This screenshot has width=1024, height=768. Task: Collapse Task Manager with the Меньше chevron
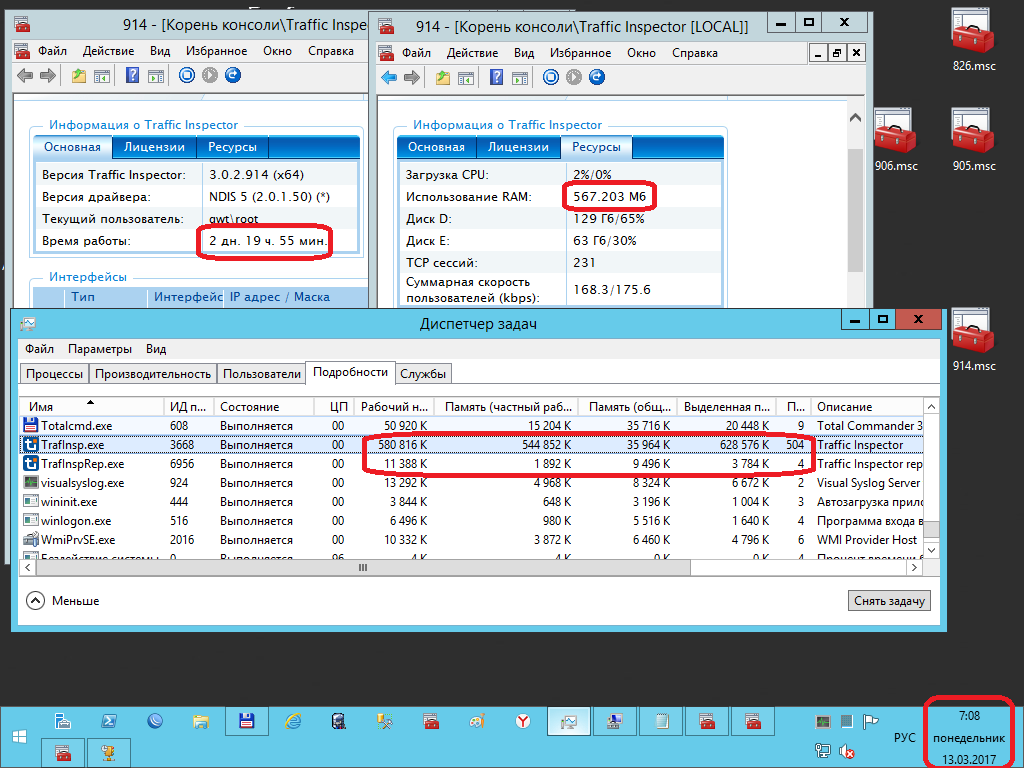pyautogui.click(x=35, y=601)
